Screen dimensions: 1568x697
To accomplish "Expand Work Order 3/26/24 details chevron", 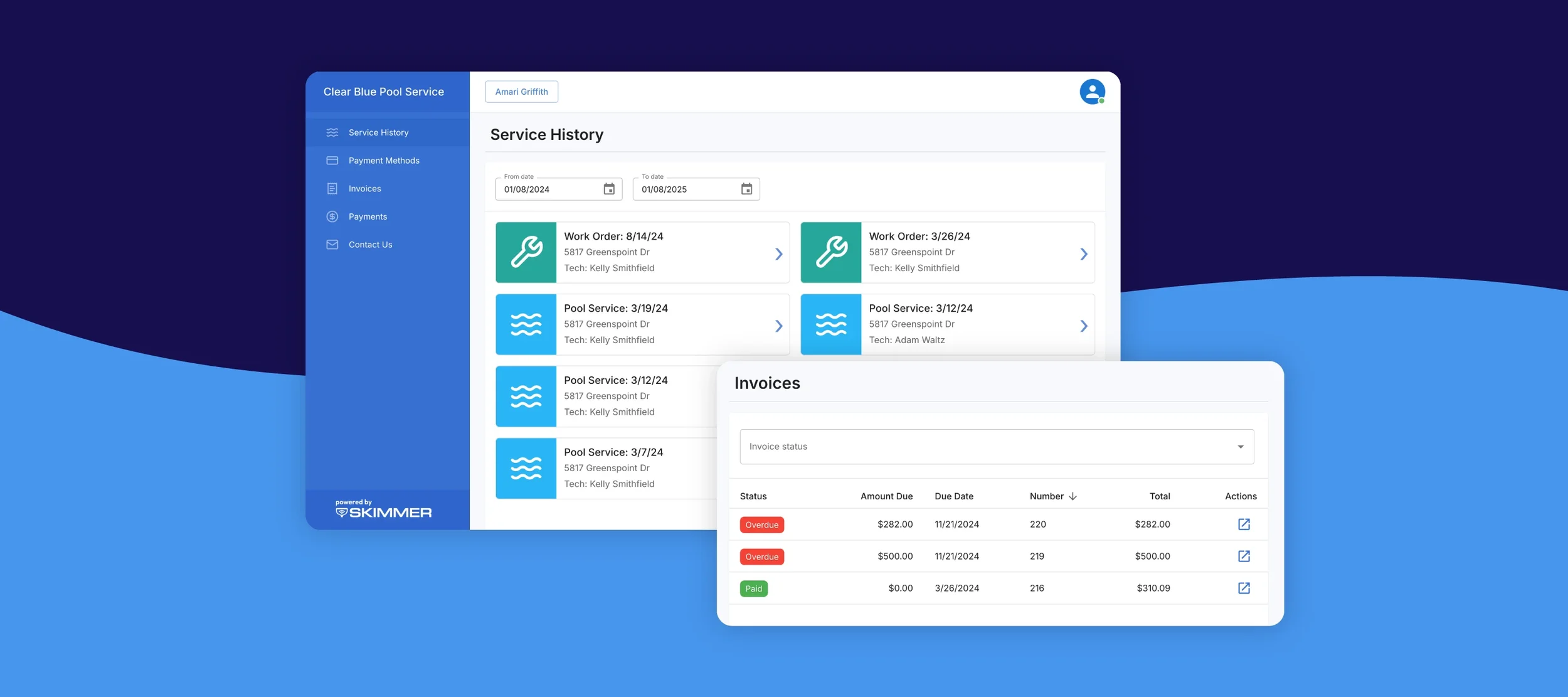I will click(1084, 253).
